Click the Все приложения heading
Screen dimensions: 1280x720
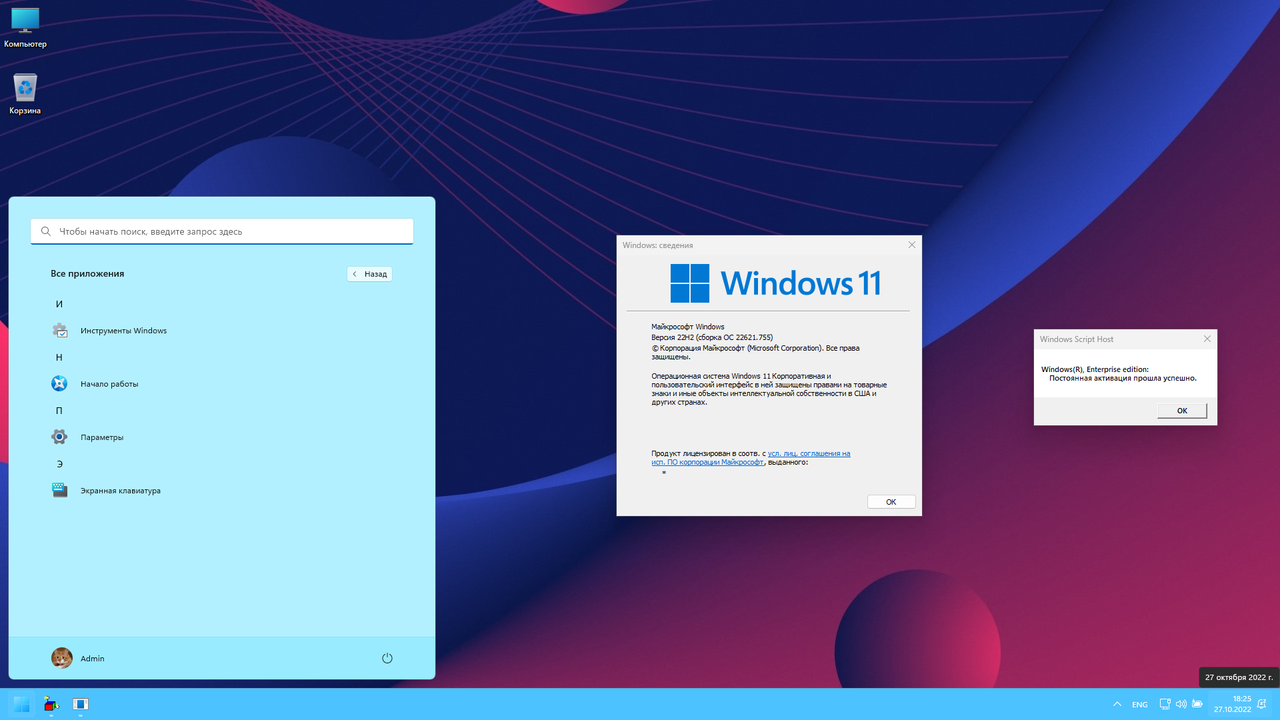[87, 273]
